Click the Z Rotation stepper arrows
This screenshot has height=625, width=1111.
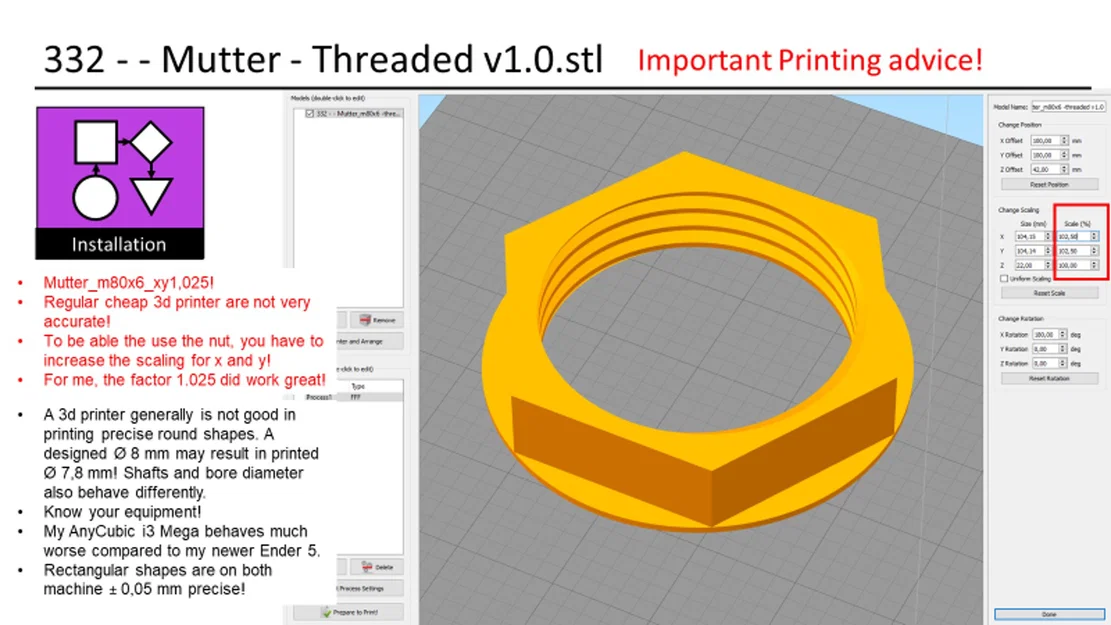click(x=1063, y=363)
